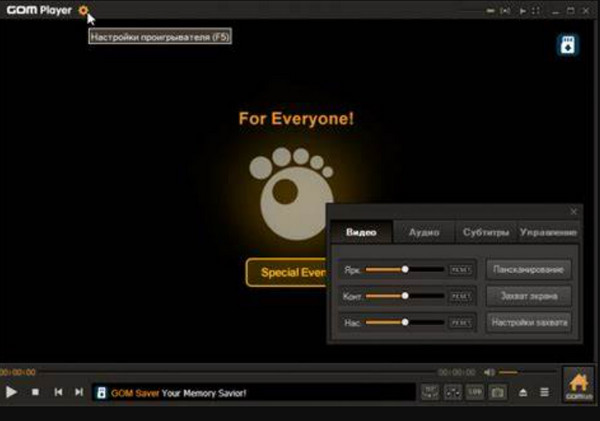Skip to the previous track
600x421 pixels.
pos(58,392)
